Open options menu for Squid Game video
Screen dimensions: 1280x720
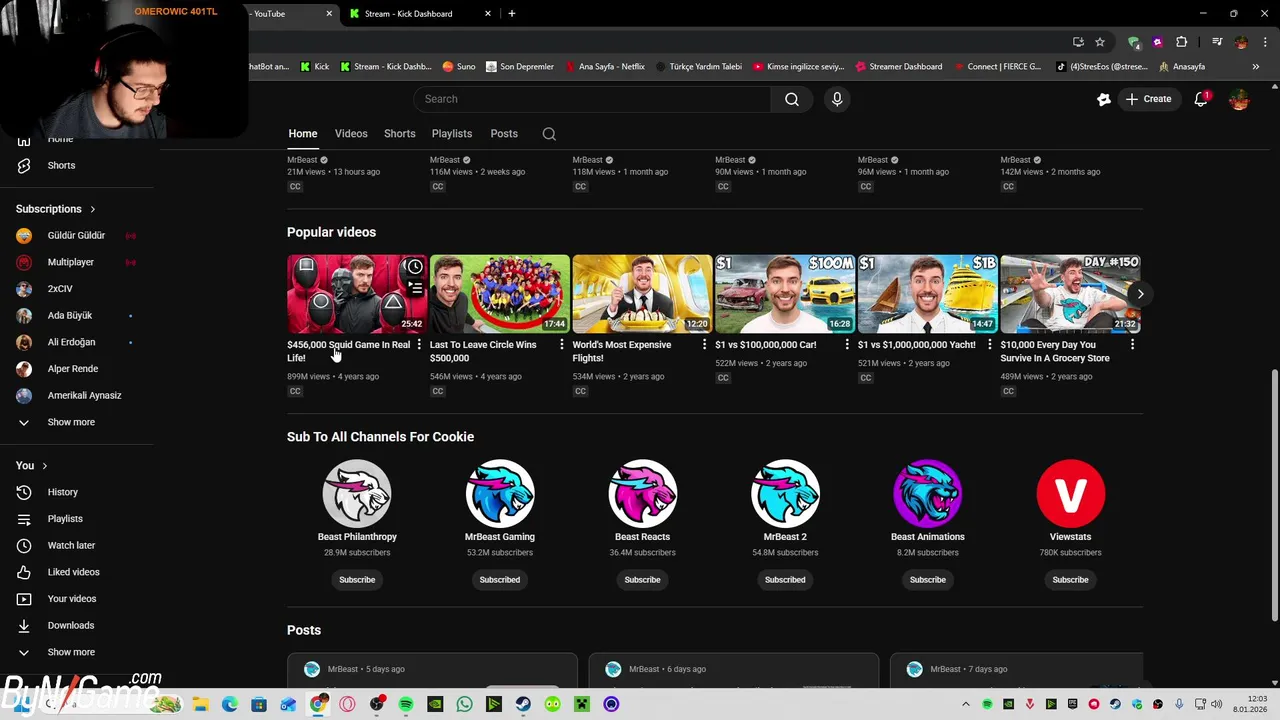(x=419, y=344)
